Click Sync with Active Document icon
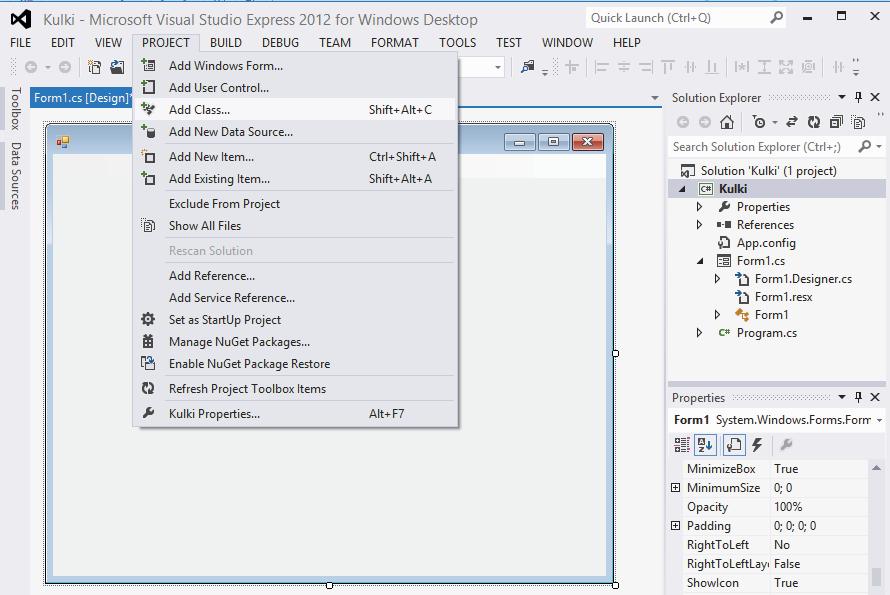890x595 pixels. click(x=792, y=122)
